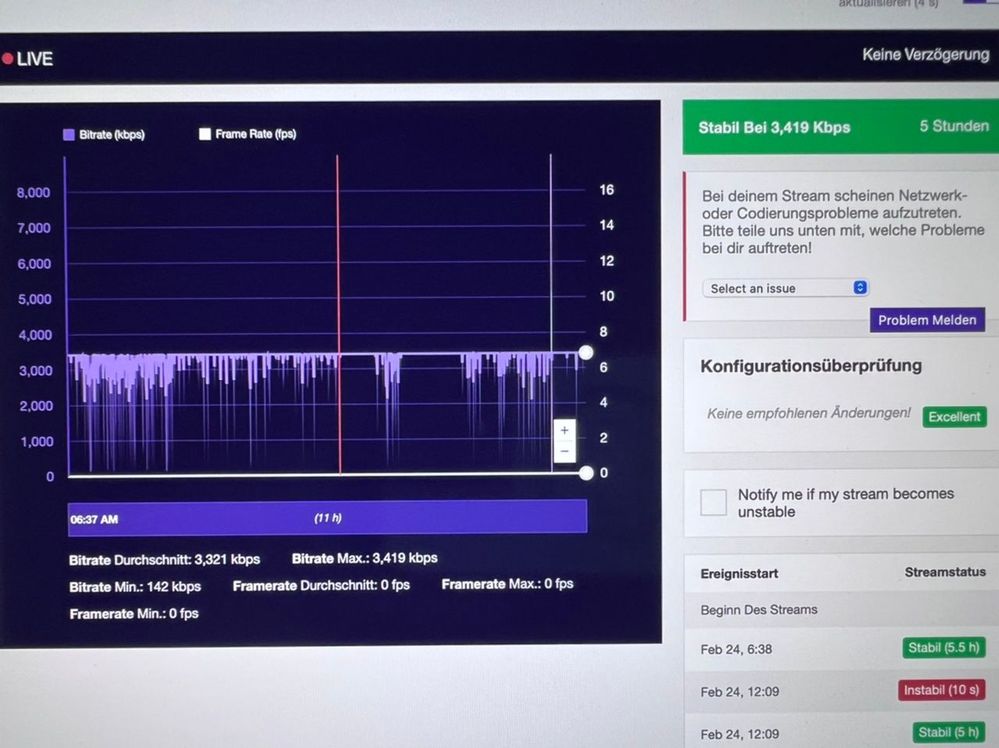999x748 pixels.
Task: Click the upper chart range slider handle
Action: pos(586,353)
